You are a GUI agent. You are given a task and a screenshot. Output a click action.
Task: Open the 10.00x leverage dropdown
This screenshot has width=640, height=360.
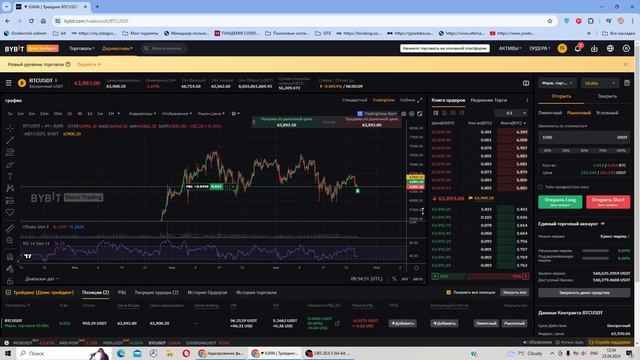point(600,83)
